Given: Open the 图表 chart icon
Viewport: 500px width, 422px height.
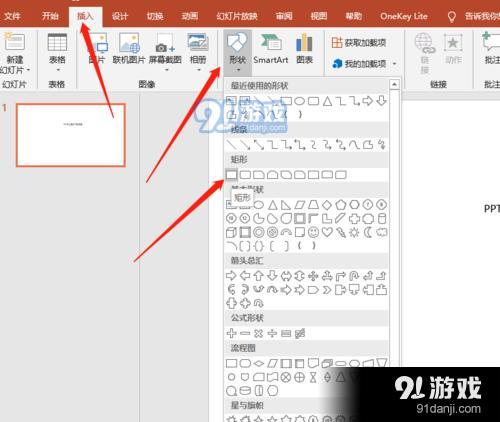Looking at the screenshot, I should click(x=304, y=49).
